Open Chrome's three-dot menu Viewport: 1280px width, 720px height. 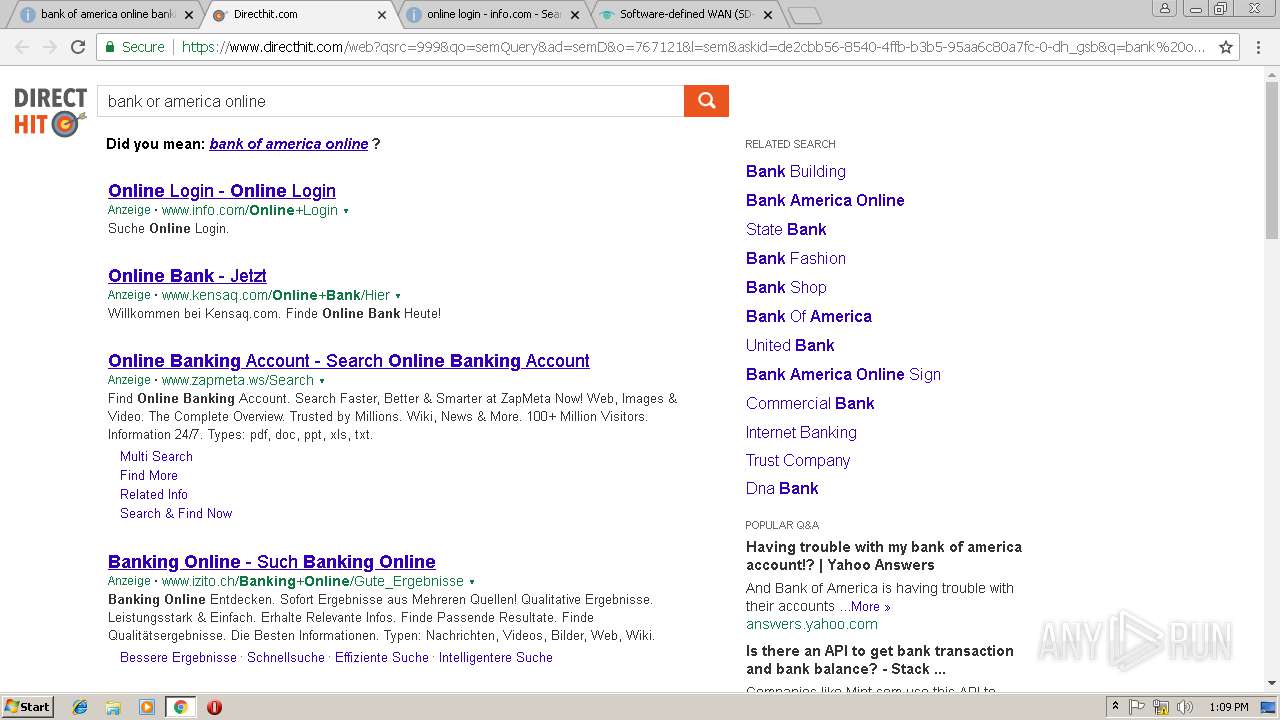point(1259,47)
